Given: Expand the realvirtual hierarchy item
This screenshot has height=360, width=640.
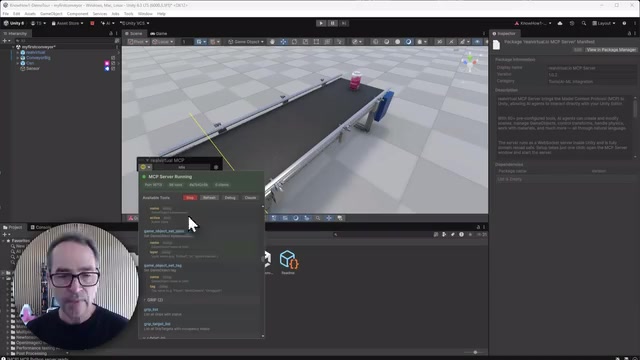Looking at the screenshot, I should 18,52.
